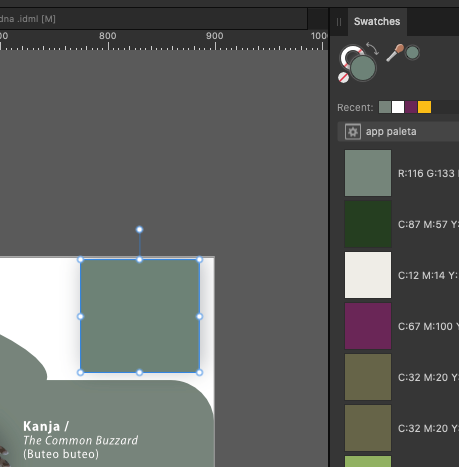
Task: Pick the yellow recent colour
Action: point(424,107)
